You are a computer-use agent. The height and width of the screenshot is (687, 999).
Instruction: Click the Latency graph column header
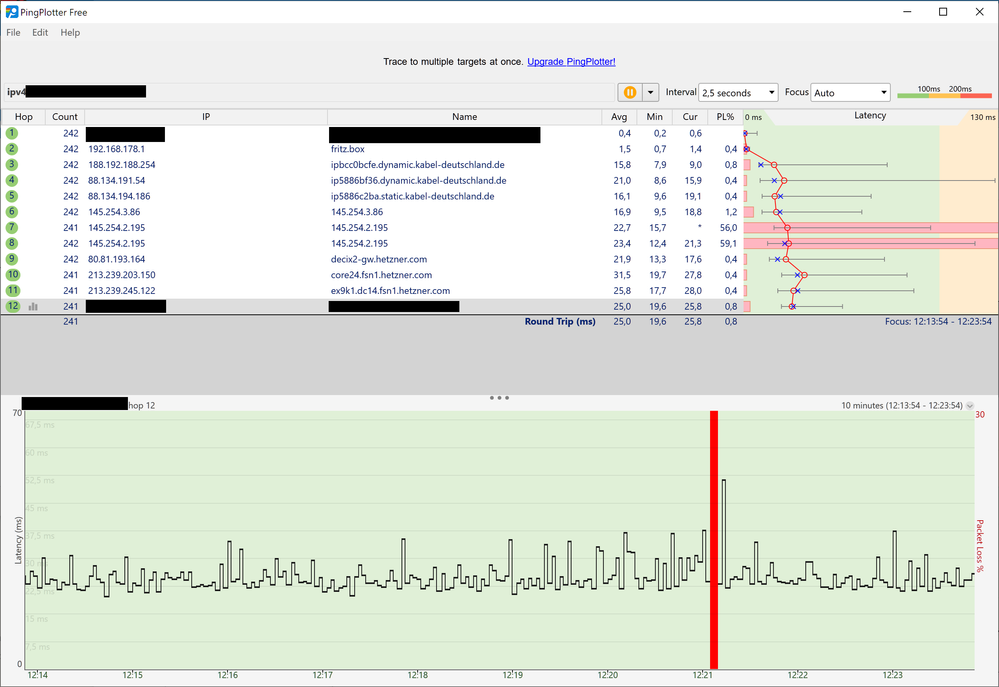point(870,116)
